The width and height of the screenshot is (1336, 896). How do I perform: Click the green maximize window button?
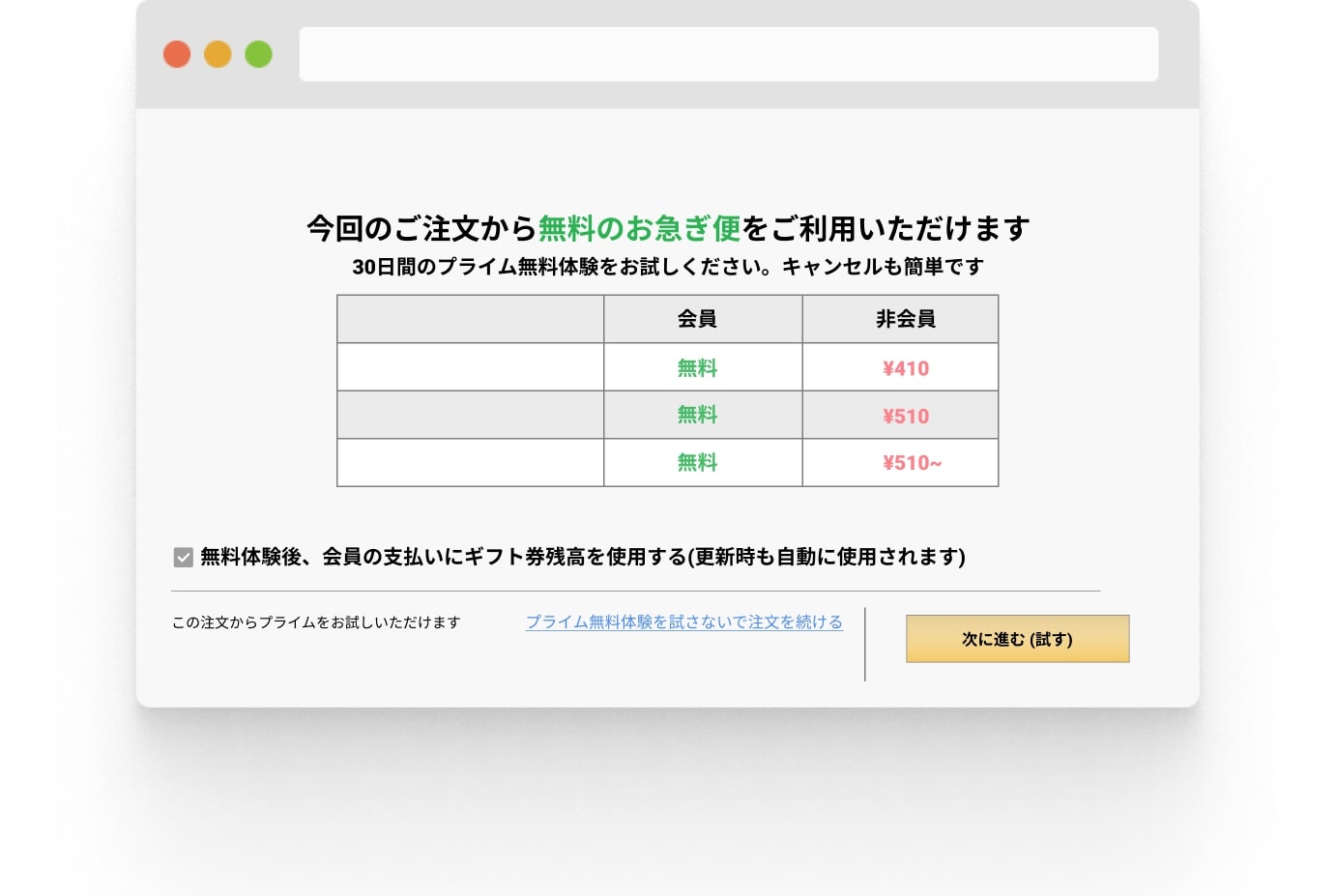click(258, 54)
